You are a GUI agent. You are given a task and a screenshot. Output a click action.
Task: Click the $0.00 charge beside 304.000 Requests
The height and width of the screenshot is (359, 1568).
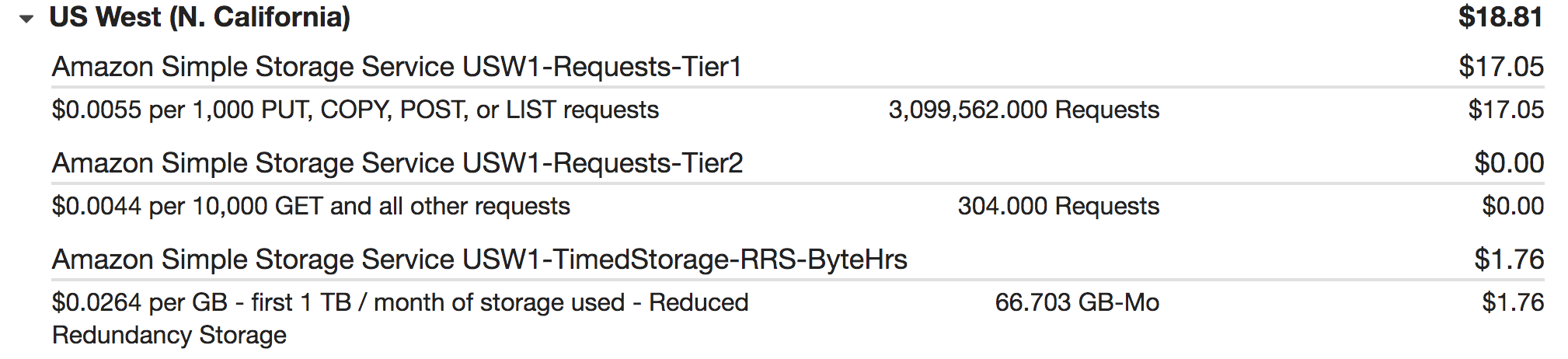[x=1512, y=206]
